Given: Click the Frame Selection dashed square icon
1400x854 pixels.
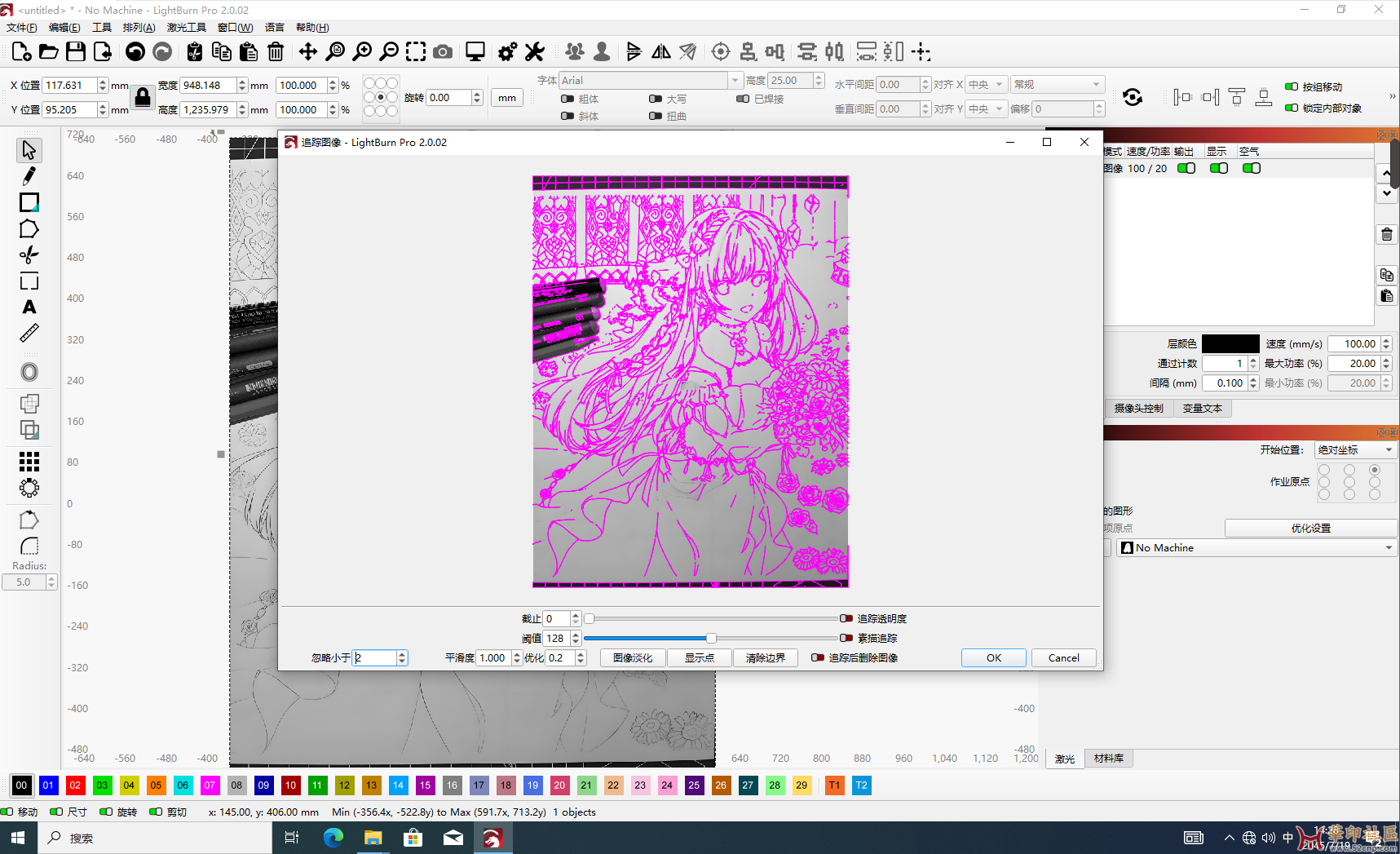Looking at the screenshot, I should 416,52.
